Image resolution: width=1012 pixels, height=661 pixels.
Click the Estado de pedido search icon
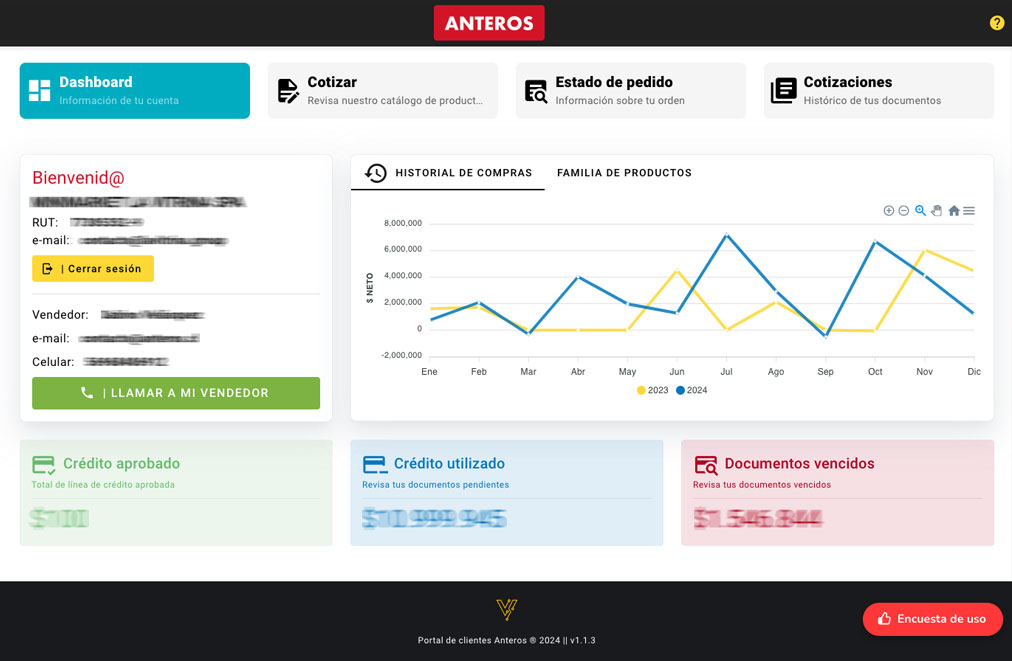coord(536,91)
